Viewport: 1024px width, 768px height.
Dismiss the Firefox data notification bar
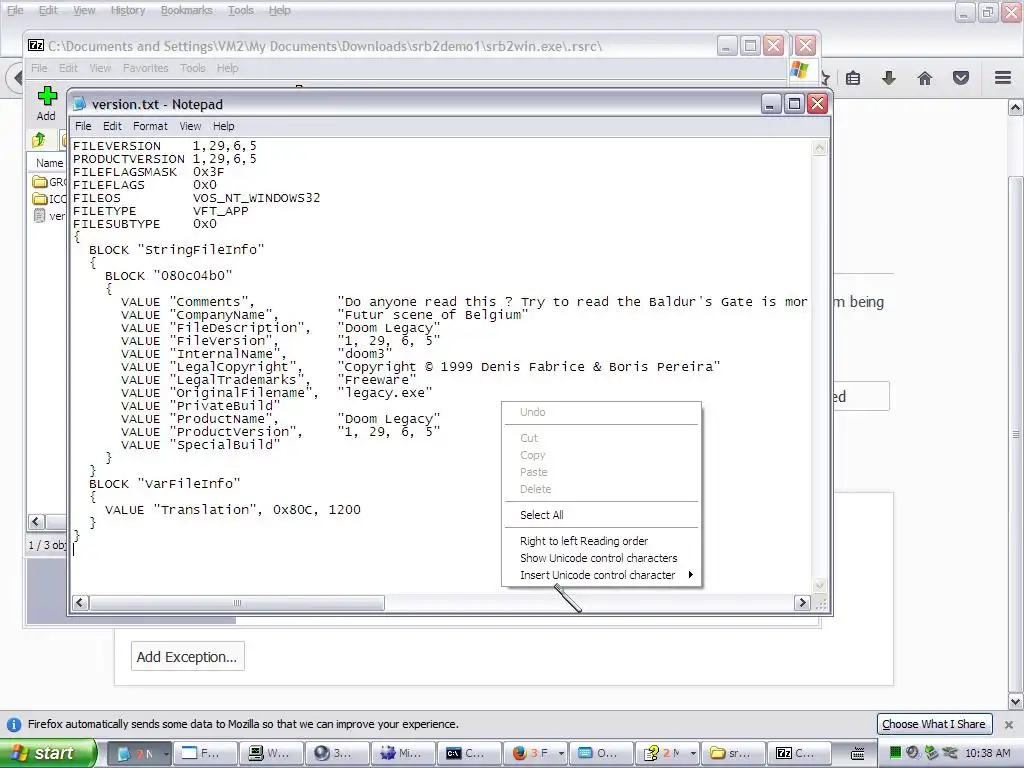tap(1009, 724)
